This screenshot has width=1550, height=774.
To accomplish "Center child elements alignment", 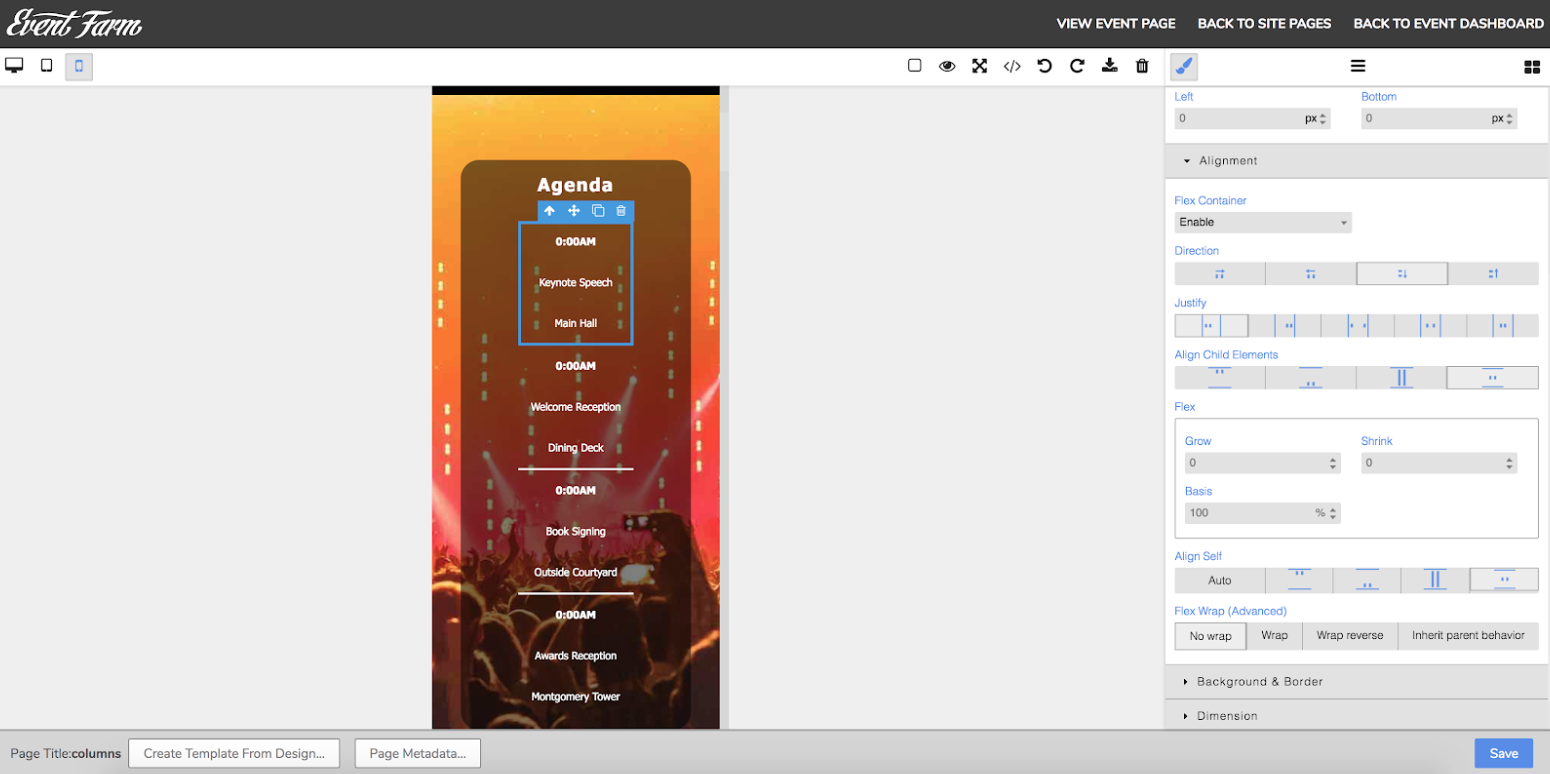I will 1493,378.
